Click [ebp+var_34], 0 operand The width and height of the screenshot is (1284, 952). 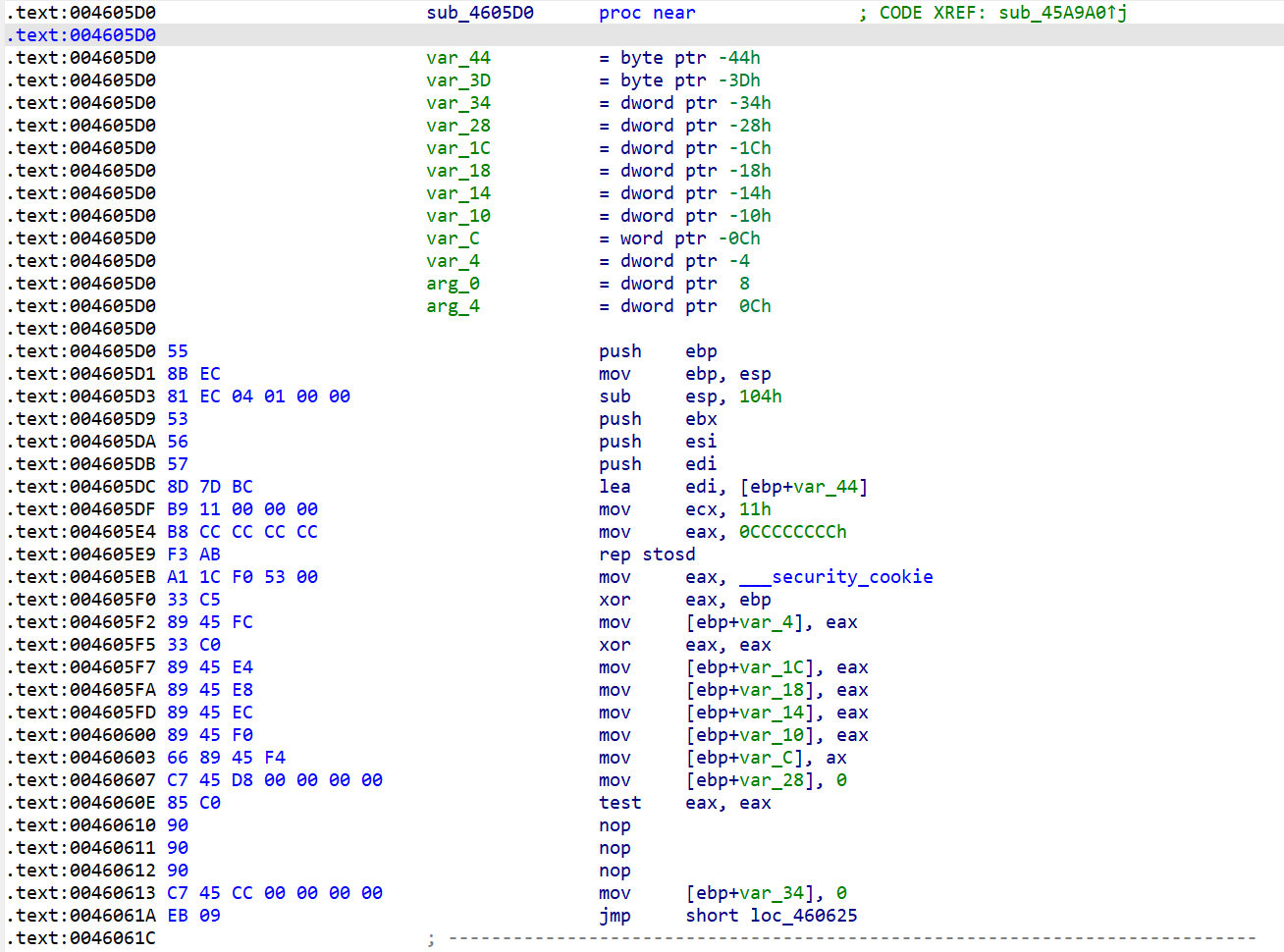766,893
